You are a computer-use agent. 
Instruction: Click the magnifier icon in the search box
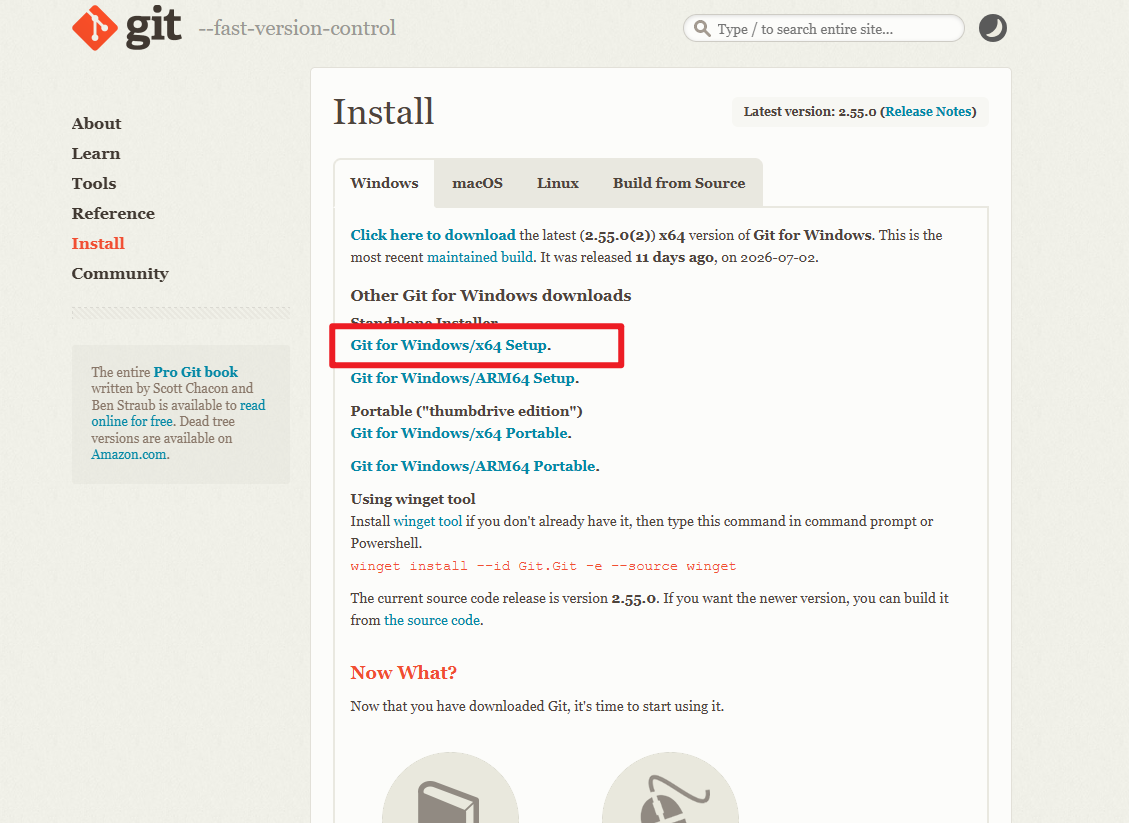701,29
